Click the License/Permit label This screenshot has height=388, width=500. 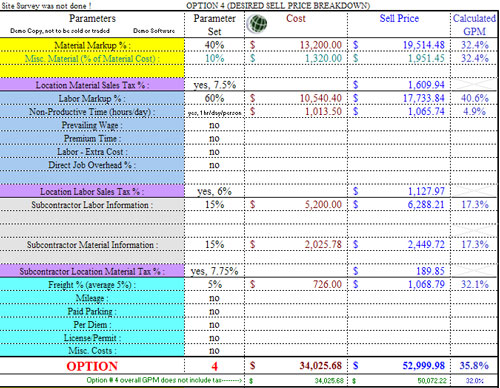(92, 338)
